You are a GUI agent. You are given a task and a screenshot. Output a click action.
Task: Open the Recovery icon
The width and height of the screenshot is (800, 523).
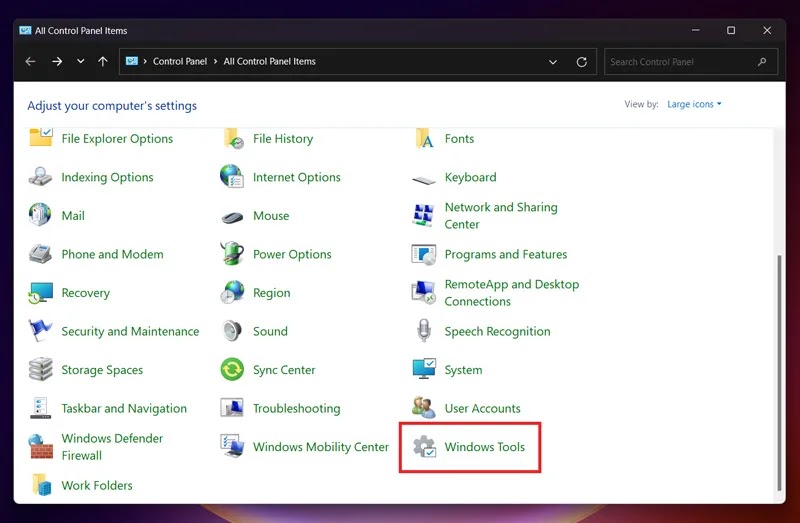tap(41, 293)
